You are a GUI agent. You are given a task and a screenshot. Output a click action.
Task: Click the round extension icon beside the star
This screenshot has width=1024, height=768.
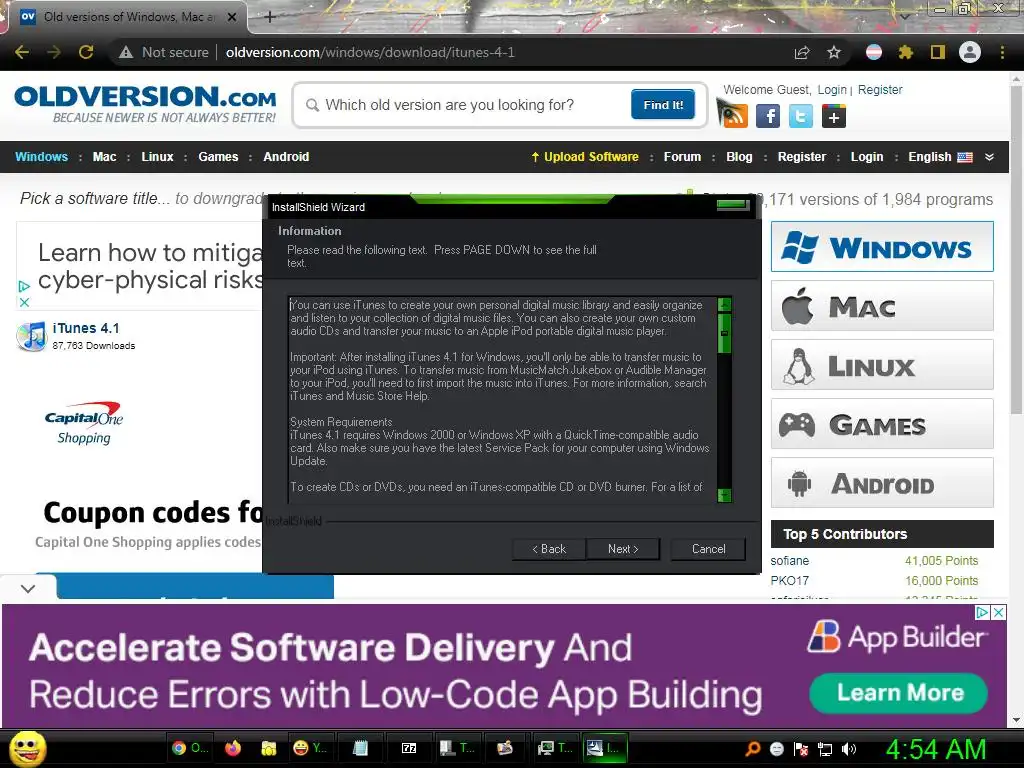click(874, 52)
